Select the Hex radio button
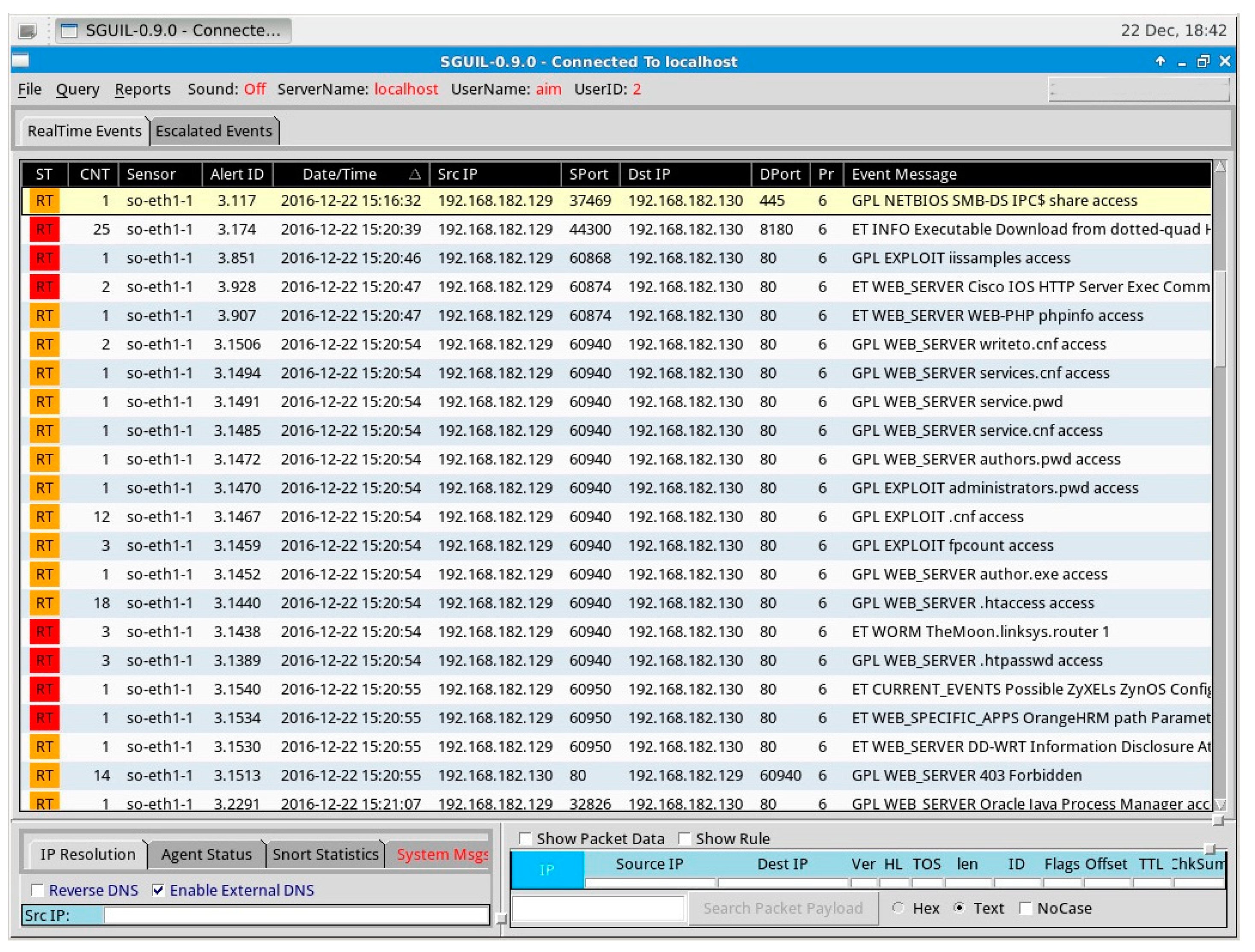 [898, 908]
